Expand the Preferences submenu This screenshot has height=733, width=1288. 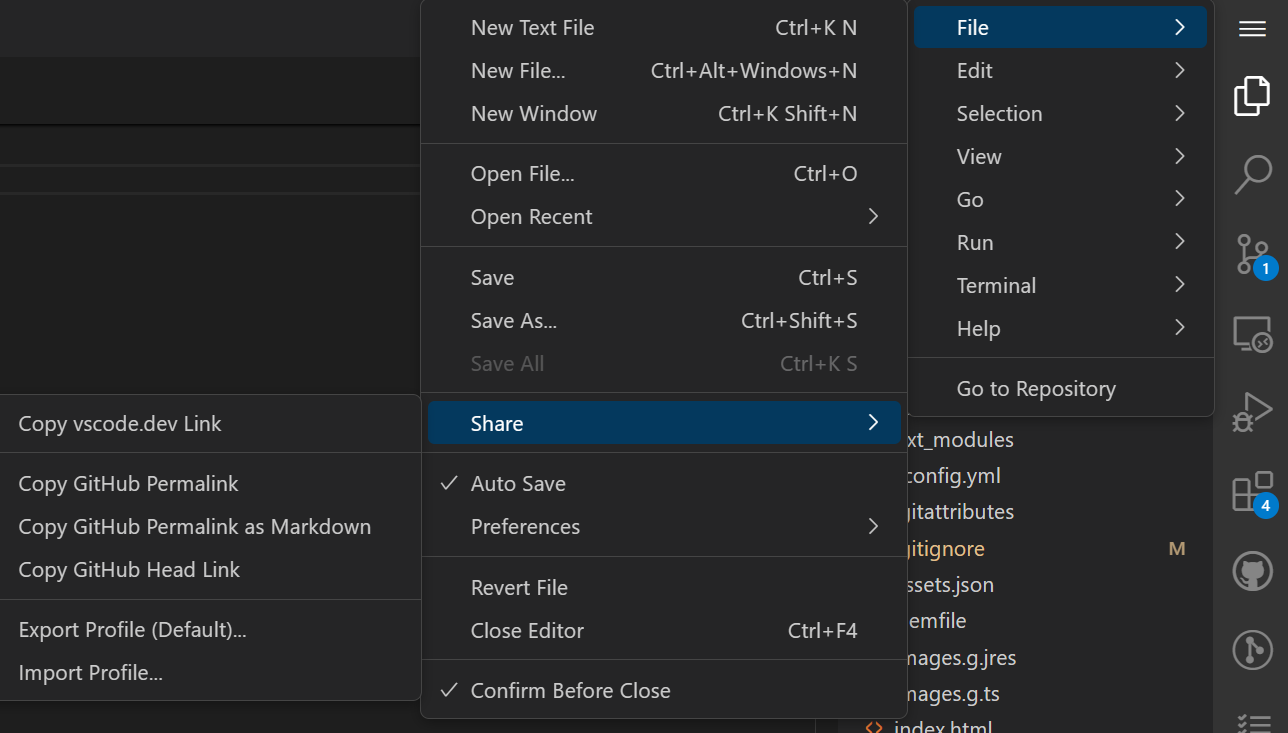(x=664, y=527)
